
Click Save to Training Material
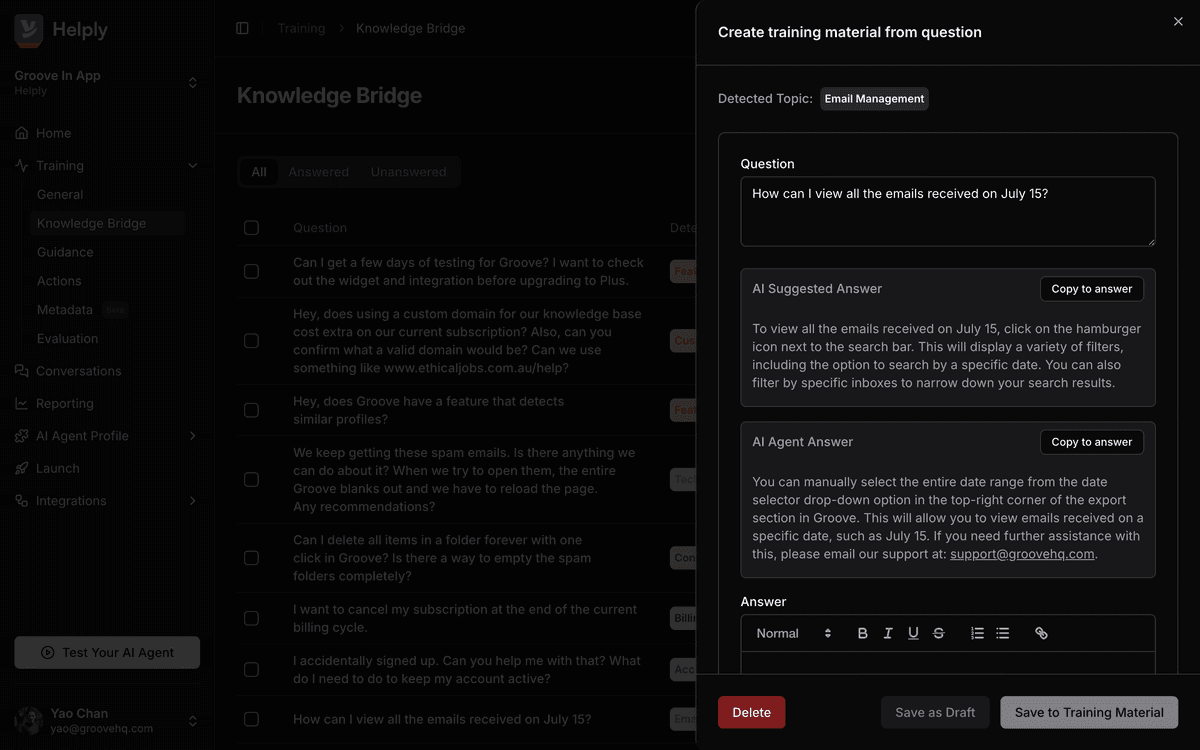(1089, 713)
